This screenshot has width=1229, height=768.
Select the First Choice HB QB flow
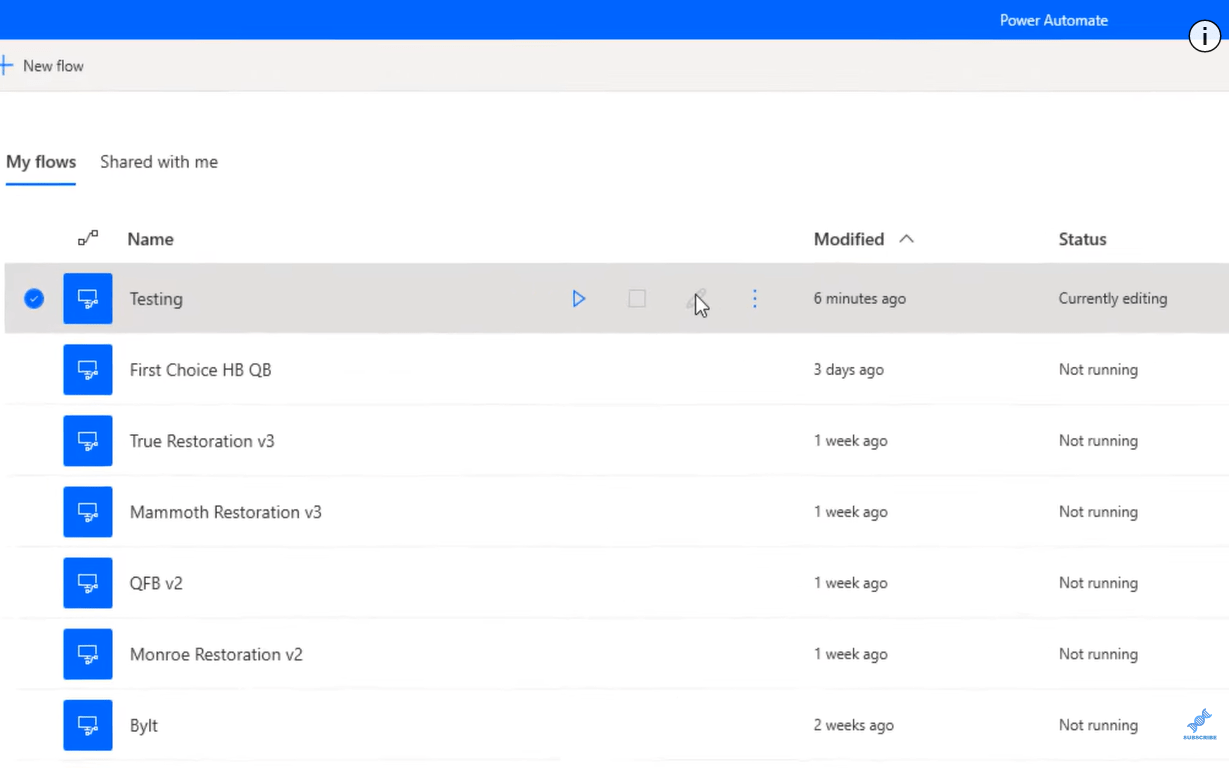(x=201, y=370)
